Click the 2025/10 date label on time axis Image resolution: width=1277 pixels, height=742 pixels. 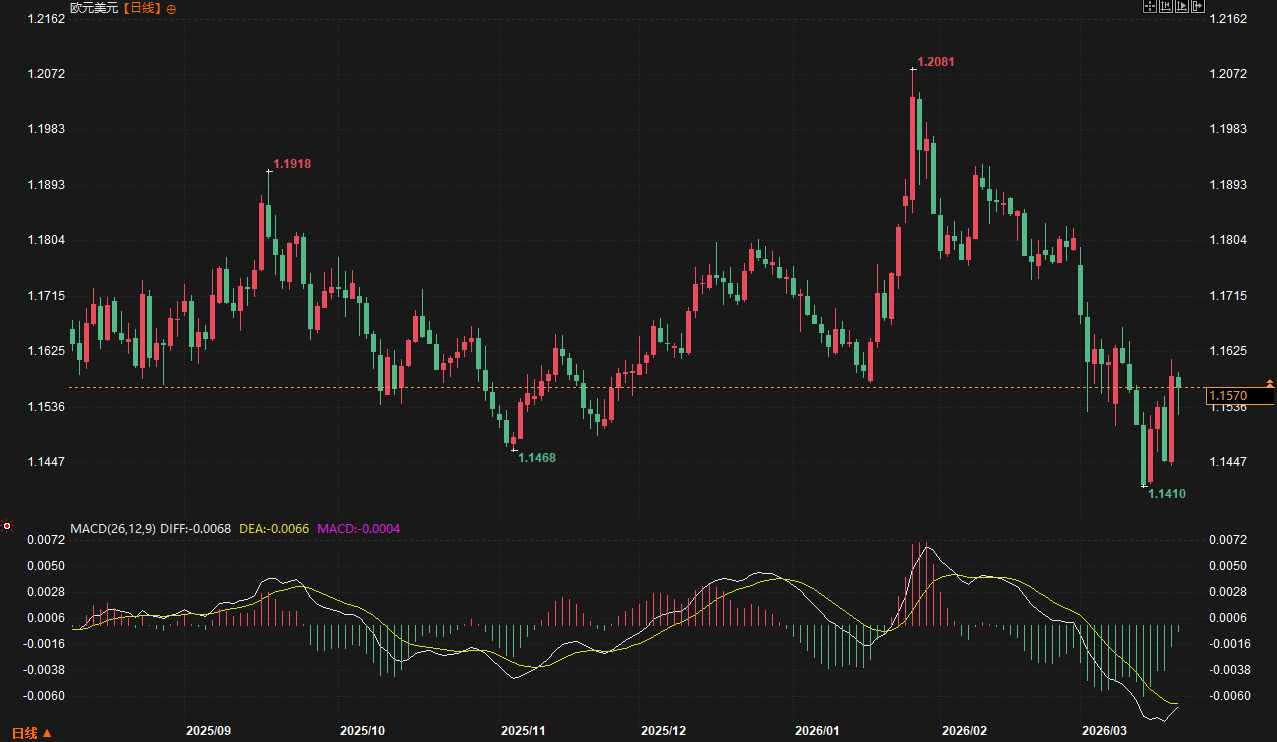tap(363, 731)
